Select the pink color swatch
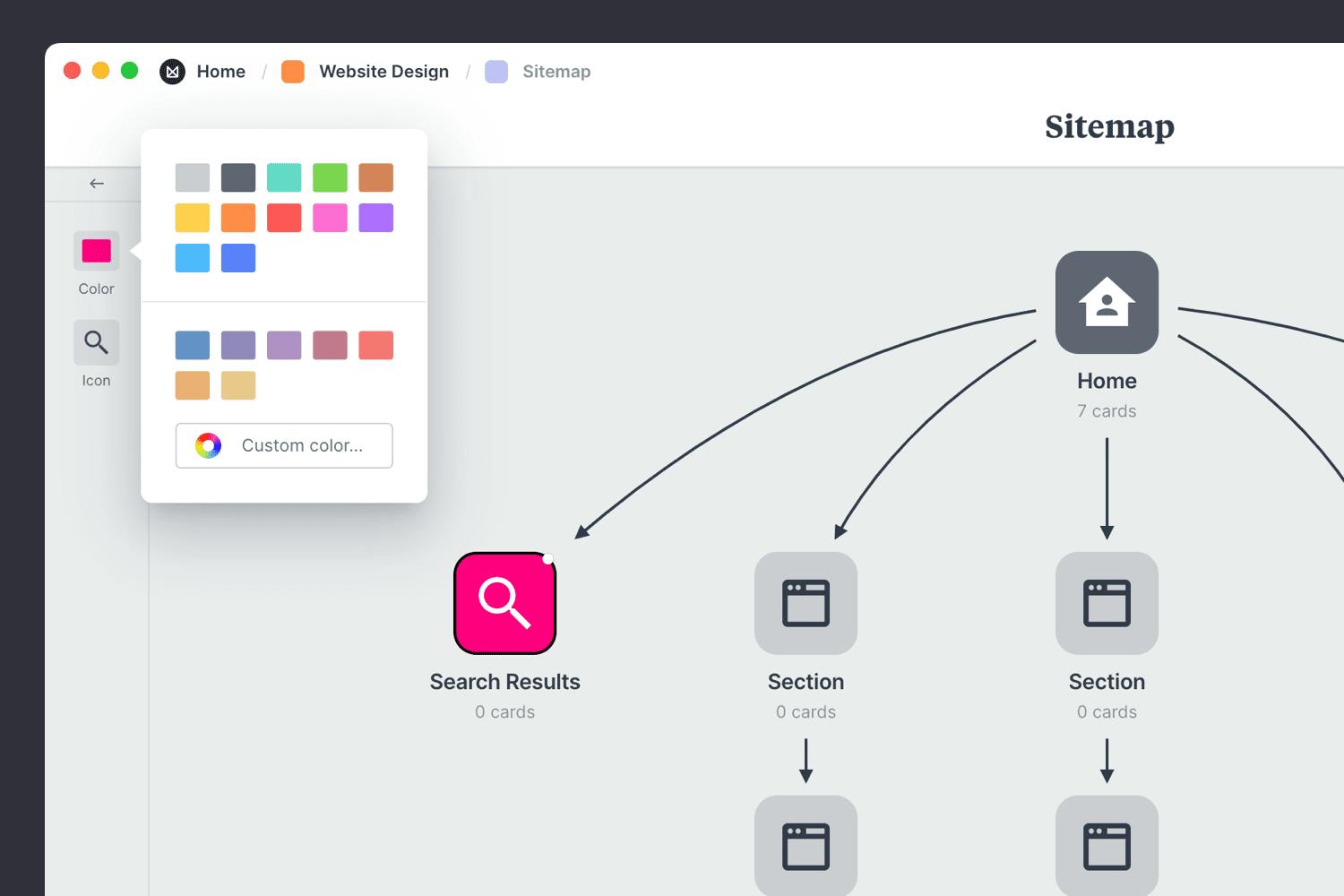The height and width of the screenshot is (896, 1344). [330, 218]
